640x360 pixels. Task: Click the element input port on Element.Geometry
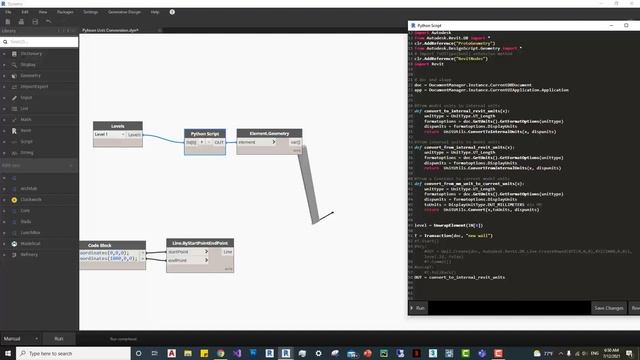pos(257,142)
